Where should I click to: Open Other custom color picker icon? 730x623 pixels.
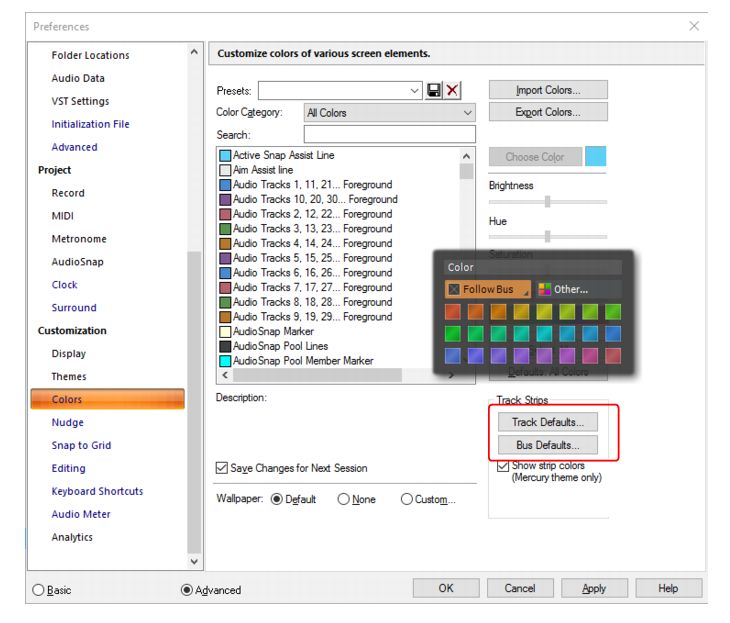(x=544, y=289)
